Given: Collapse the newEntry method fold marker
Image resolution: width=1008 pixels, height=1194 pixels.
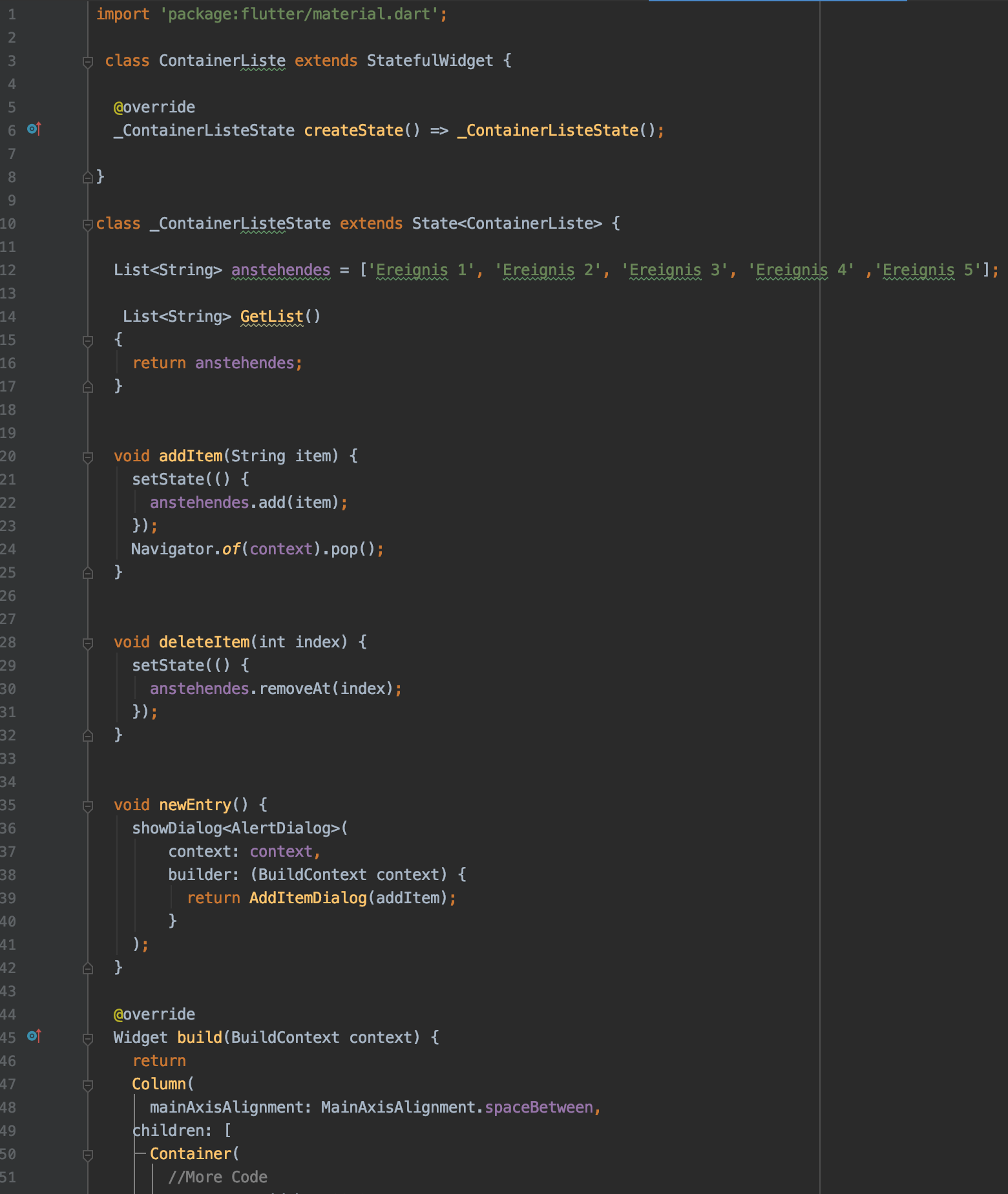Looking at the screenshot, I should pyautogui.click(x=88, y=806).
